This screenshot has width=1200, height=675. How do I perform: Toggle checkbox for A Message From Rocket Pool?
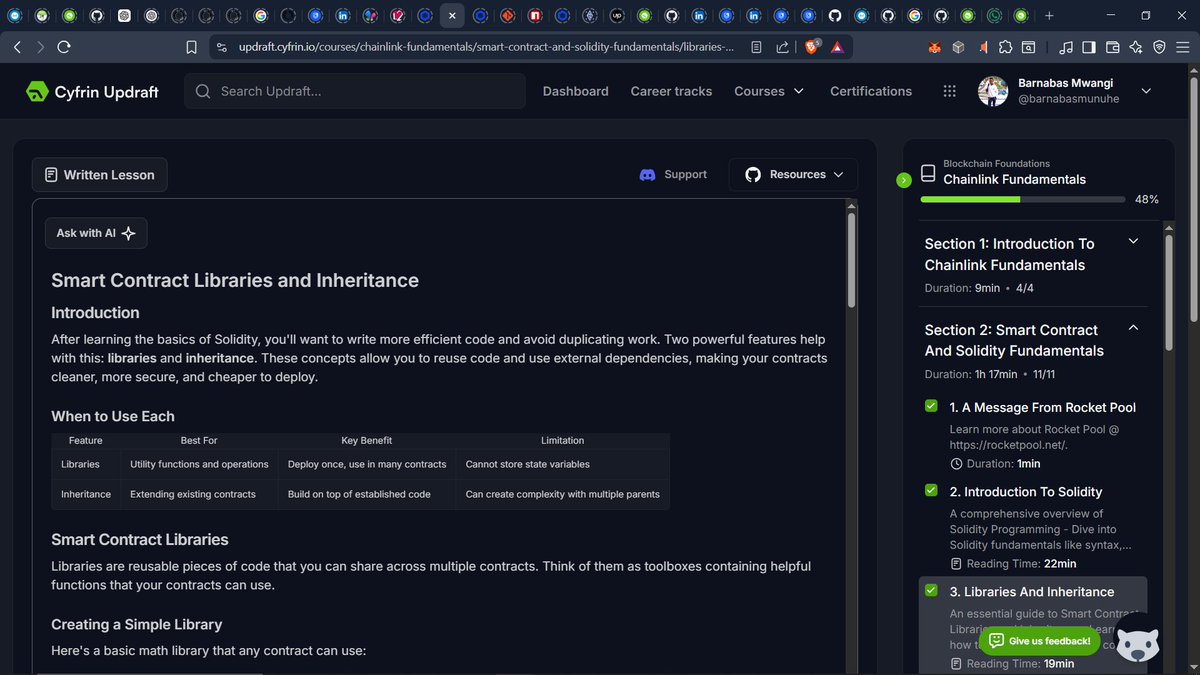(931, 406)
